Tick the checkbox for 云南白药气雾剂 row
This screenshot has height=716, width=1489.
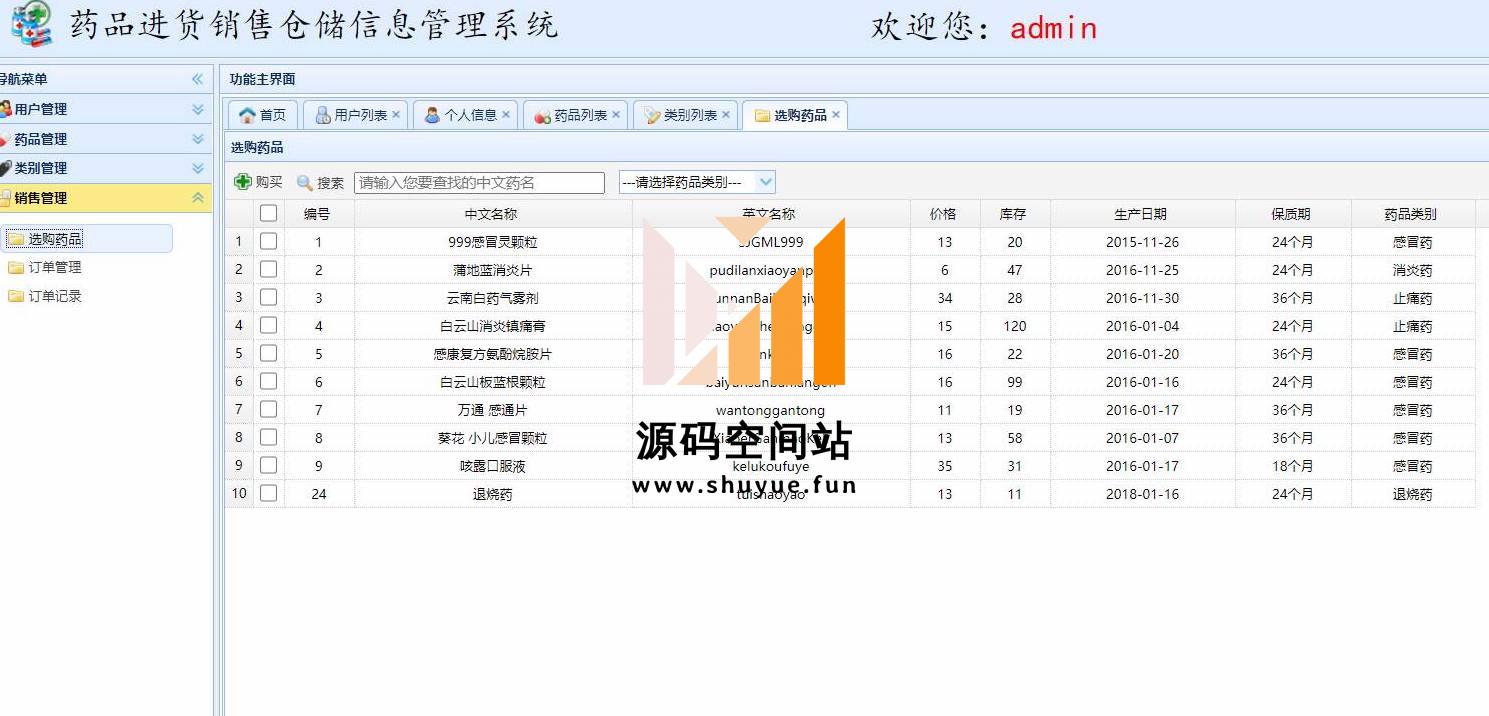coord(268,297)
